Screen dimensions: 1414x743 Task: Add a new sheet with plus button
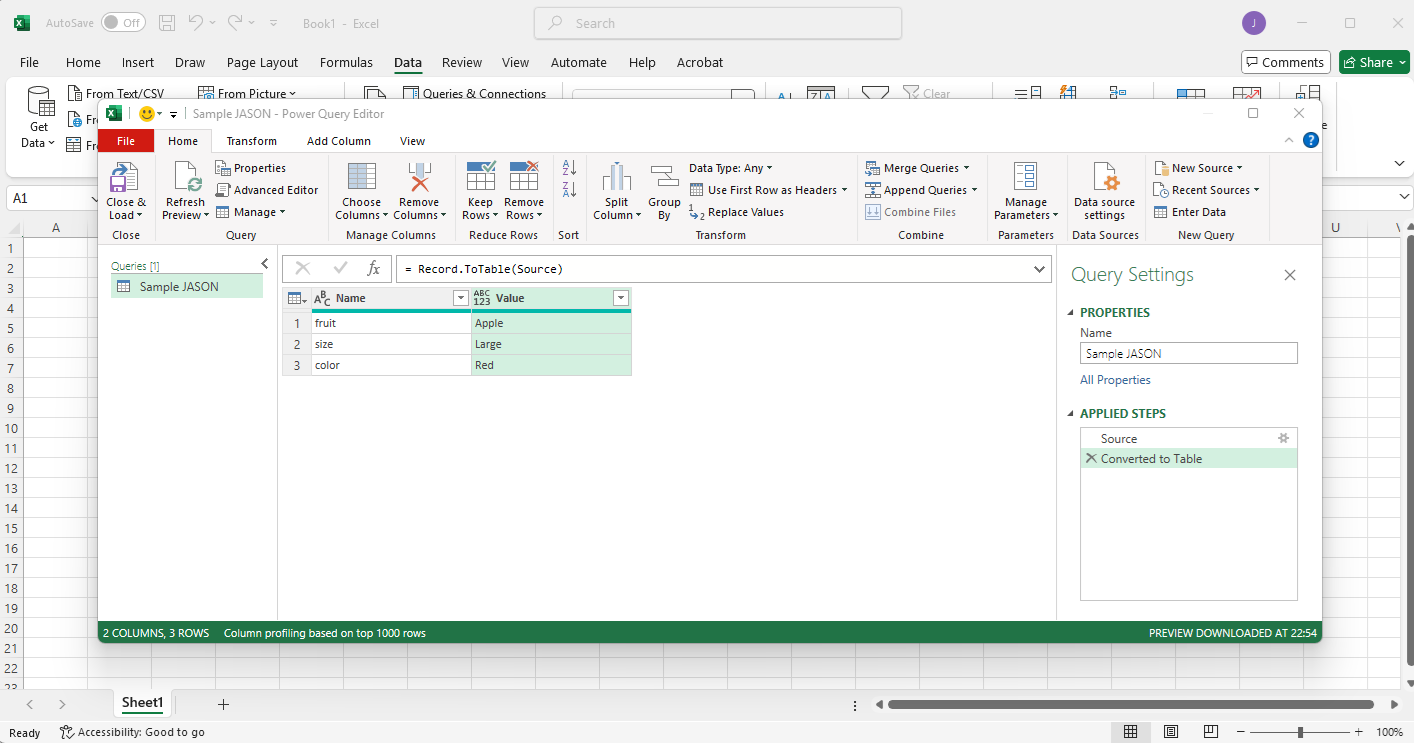point(223,704)
